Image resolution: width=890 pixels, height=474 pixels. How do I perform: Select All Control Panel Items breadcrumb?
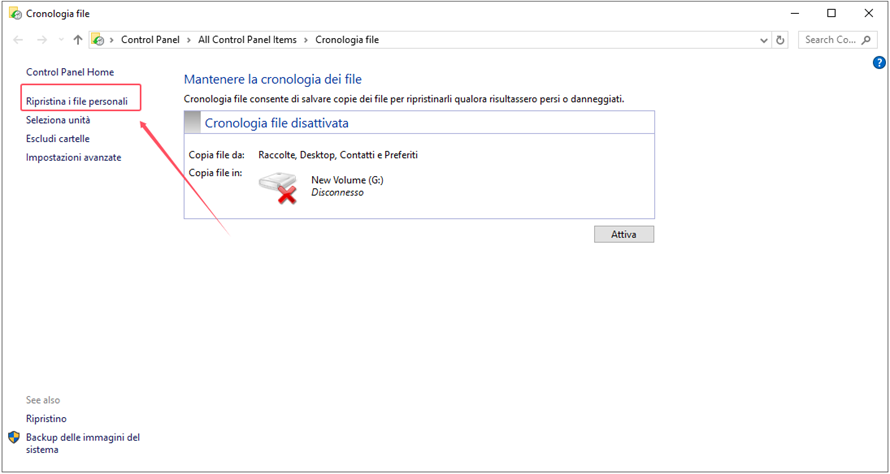point(248,40)
